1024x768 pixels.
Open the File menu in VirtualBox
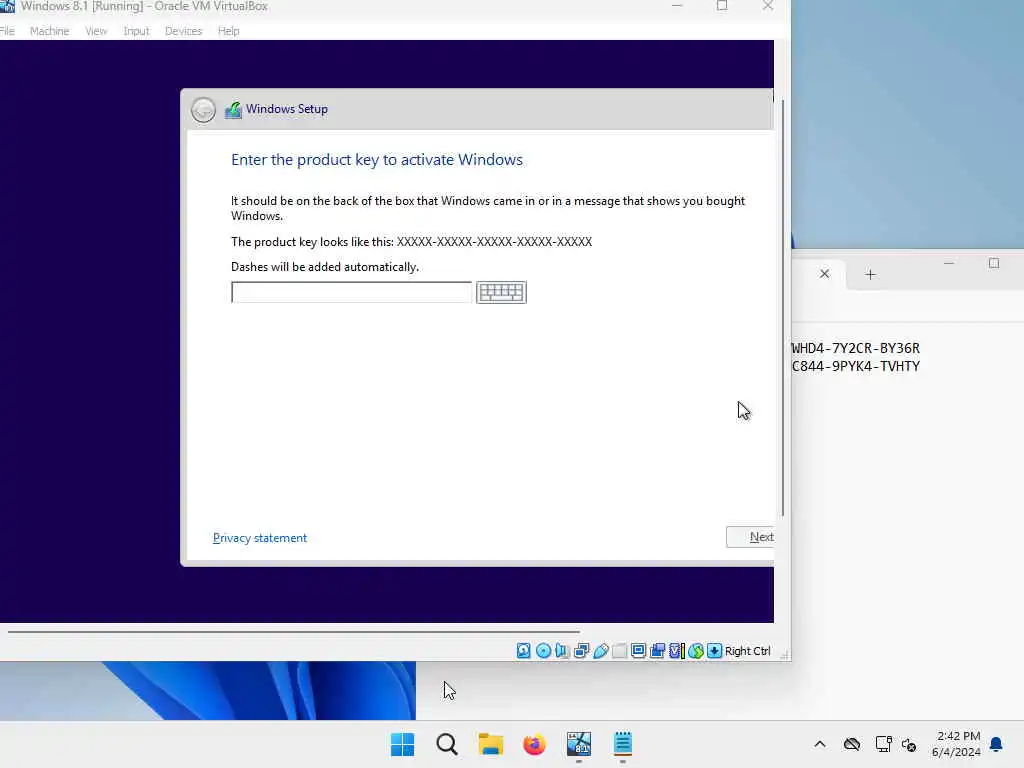7,31
